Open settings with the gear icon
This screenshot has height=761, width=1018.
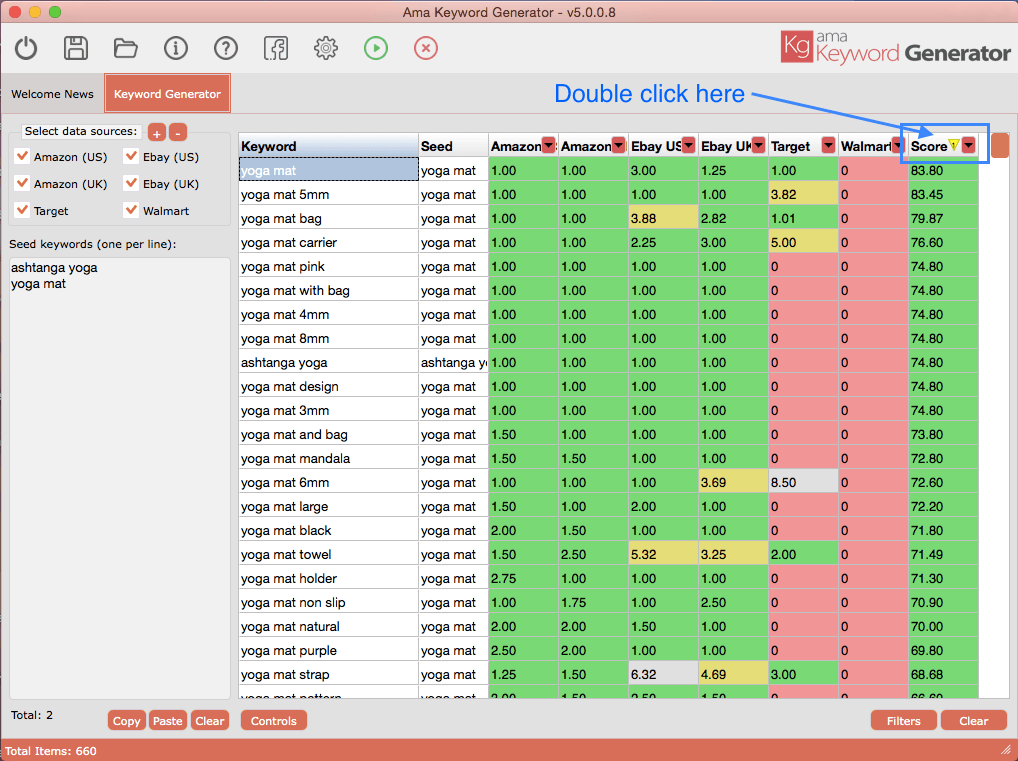coord(326,48)
